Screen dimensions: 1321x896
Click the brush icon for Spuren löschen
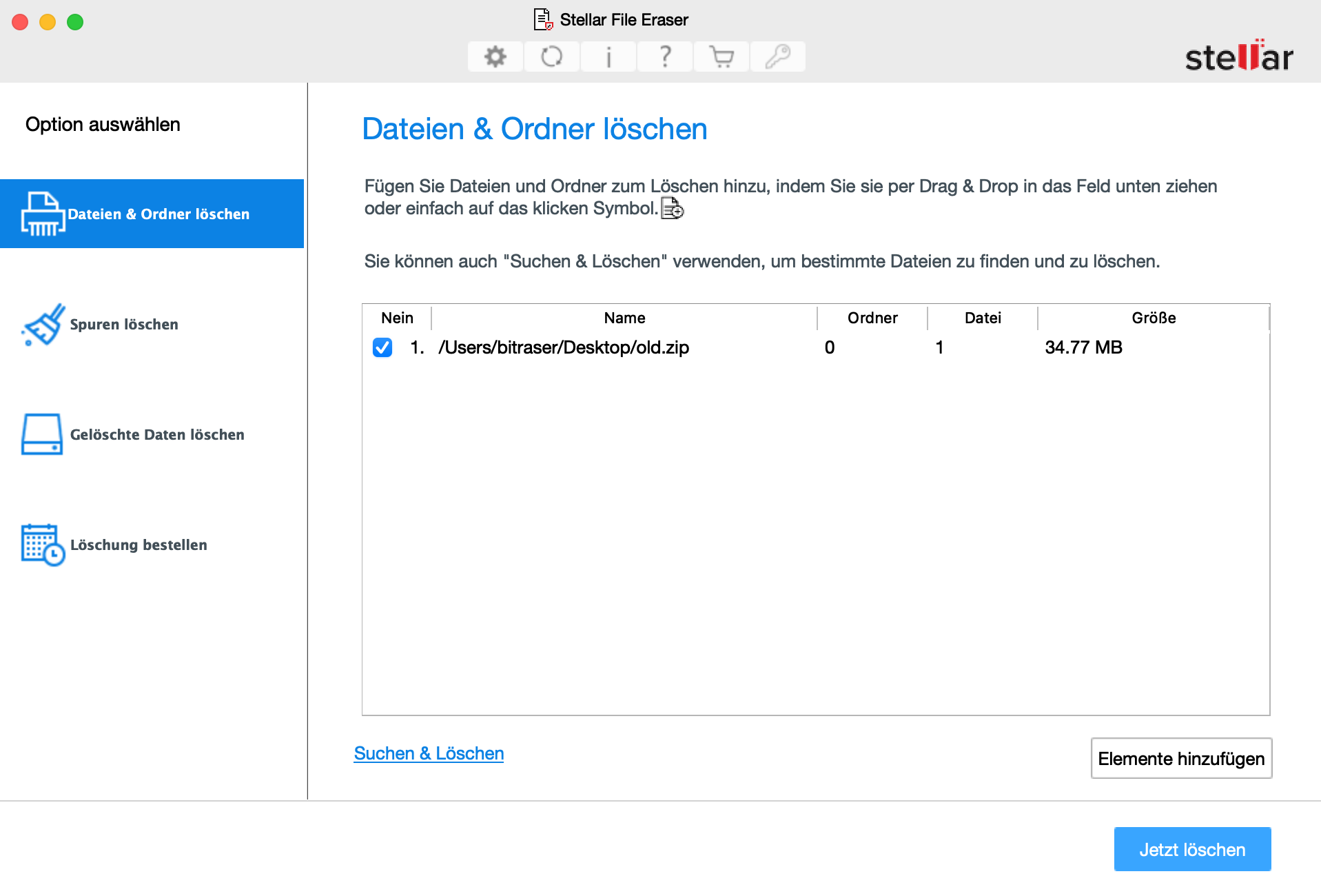click(x=43, y=324)
